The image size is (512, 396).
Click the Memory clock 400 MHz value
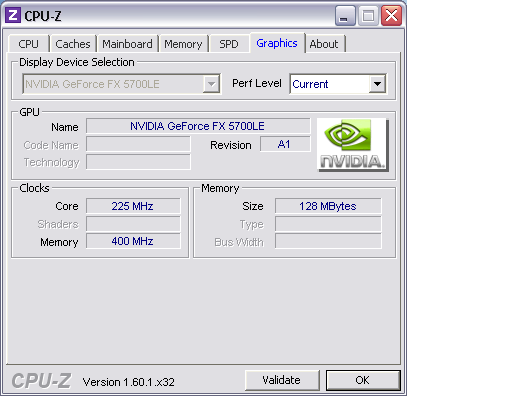(133, 241)
